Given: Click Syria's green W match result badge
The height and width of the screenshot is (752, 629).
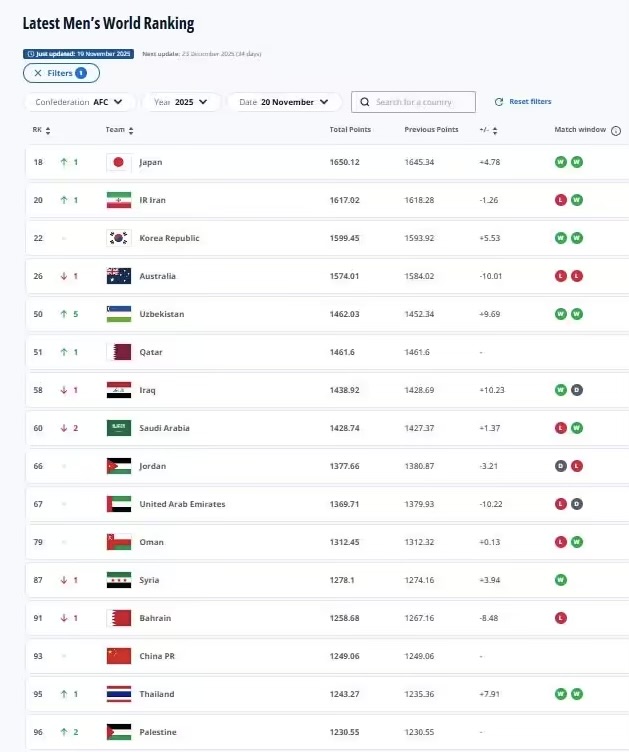Looking at the screenshot, I should point(561,580).
